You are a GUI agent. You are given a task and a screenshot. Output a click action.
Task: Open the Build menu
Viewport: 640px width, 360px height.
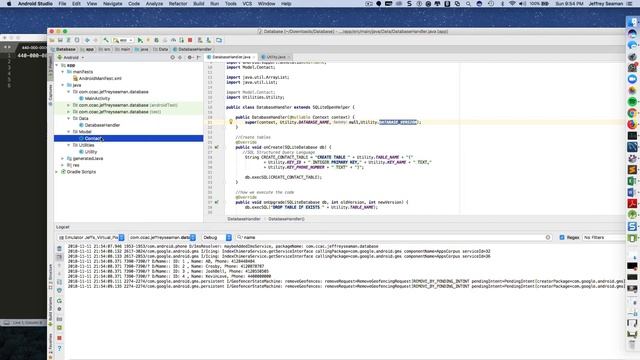coord(199,4)
